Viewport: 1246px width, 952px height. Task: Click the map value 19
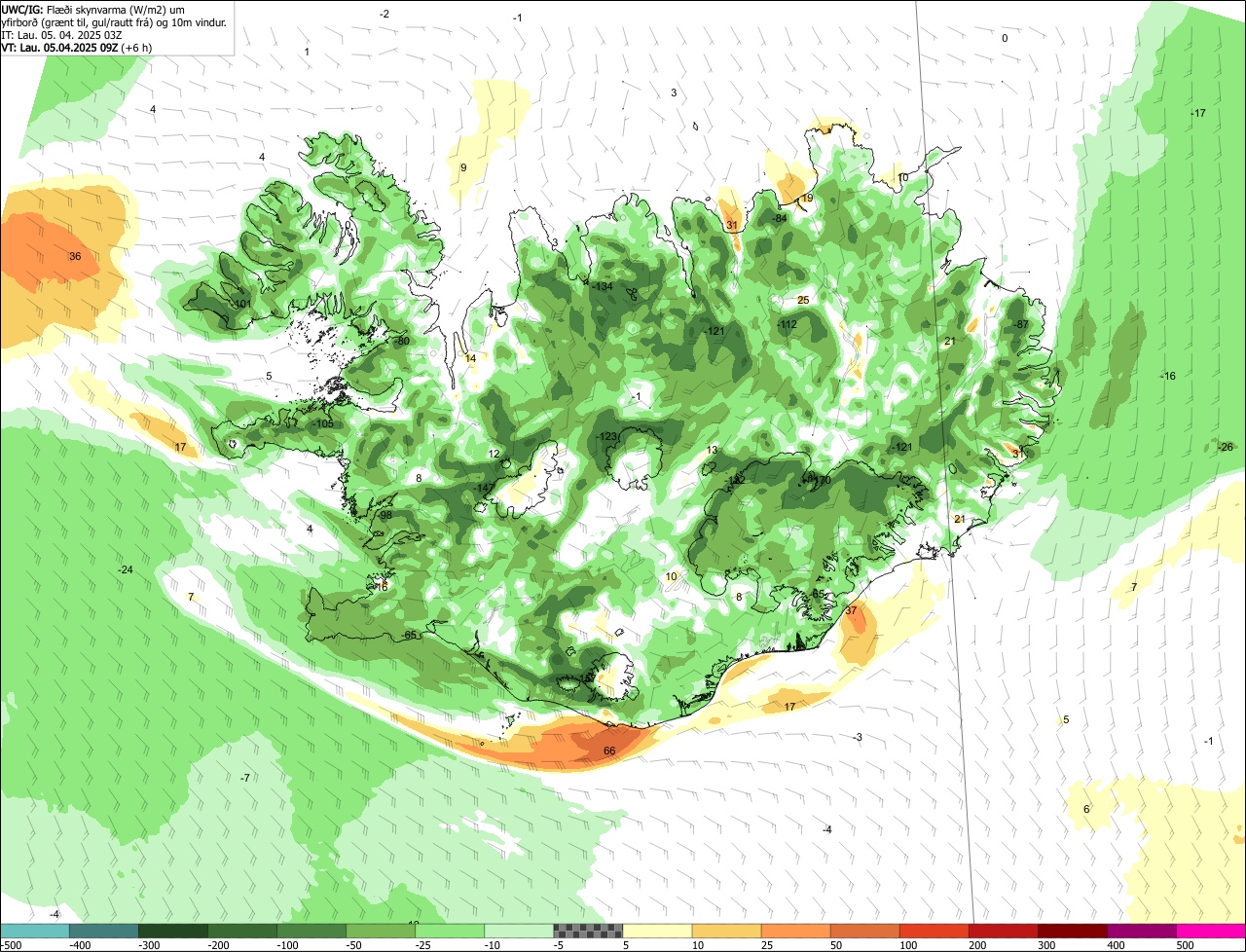click(807, 199)
